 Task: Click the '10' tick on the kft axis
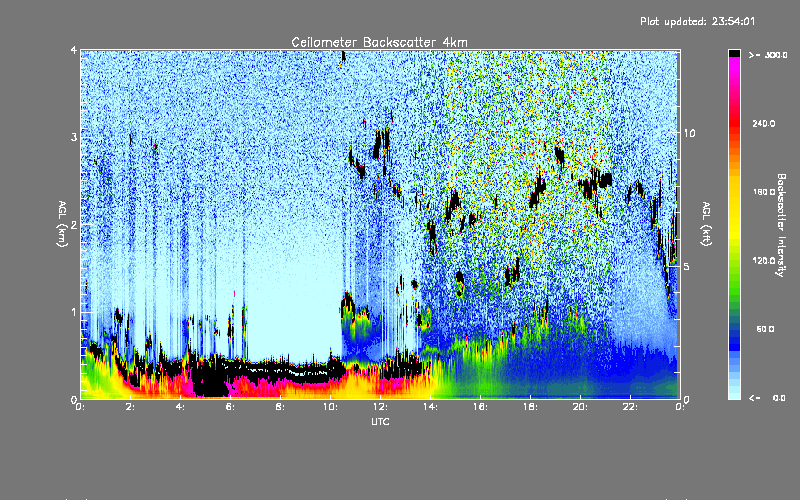pos(689,133)
